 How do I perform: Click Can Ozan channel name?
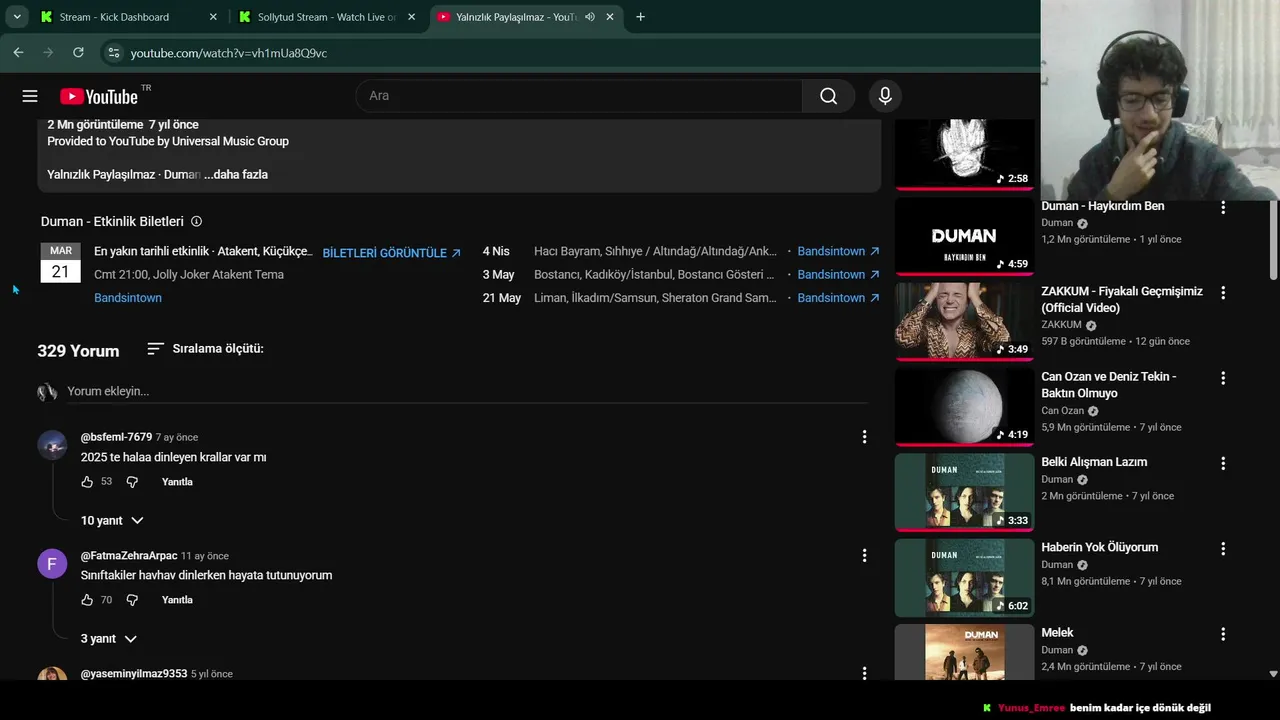click(x=1062, y=411)
